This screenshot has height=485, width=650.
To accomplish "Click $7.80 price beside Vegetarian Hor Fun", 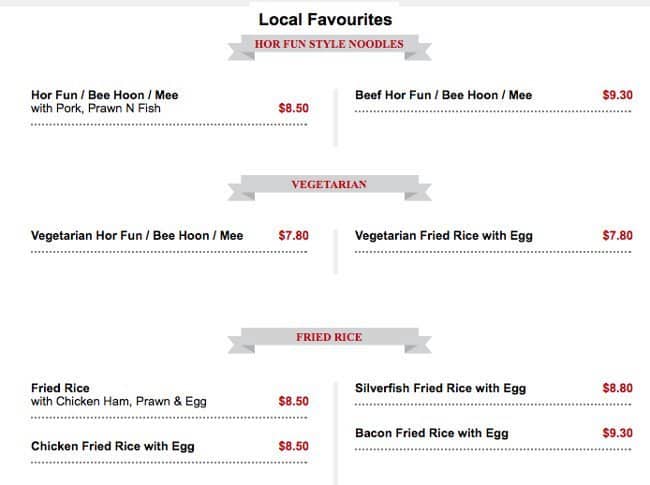I will pos(293,235).
